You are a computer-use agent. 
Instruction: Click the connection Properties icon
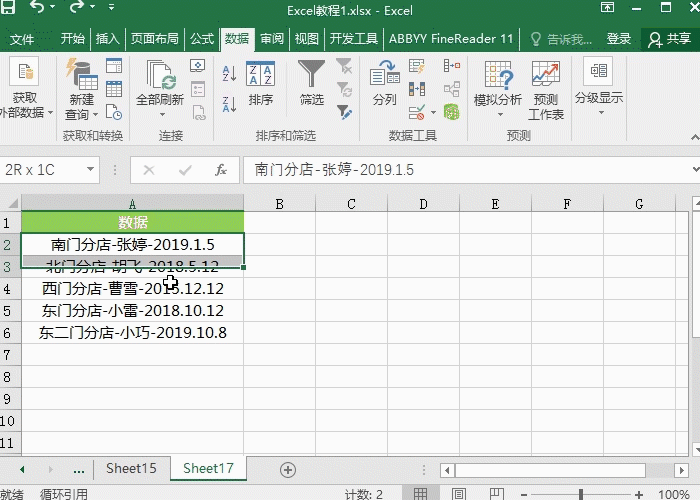[198, 89]
